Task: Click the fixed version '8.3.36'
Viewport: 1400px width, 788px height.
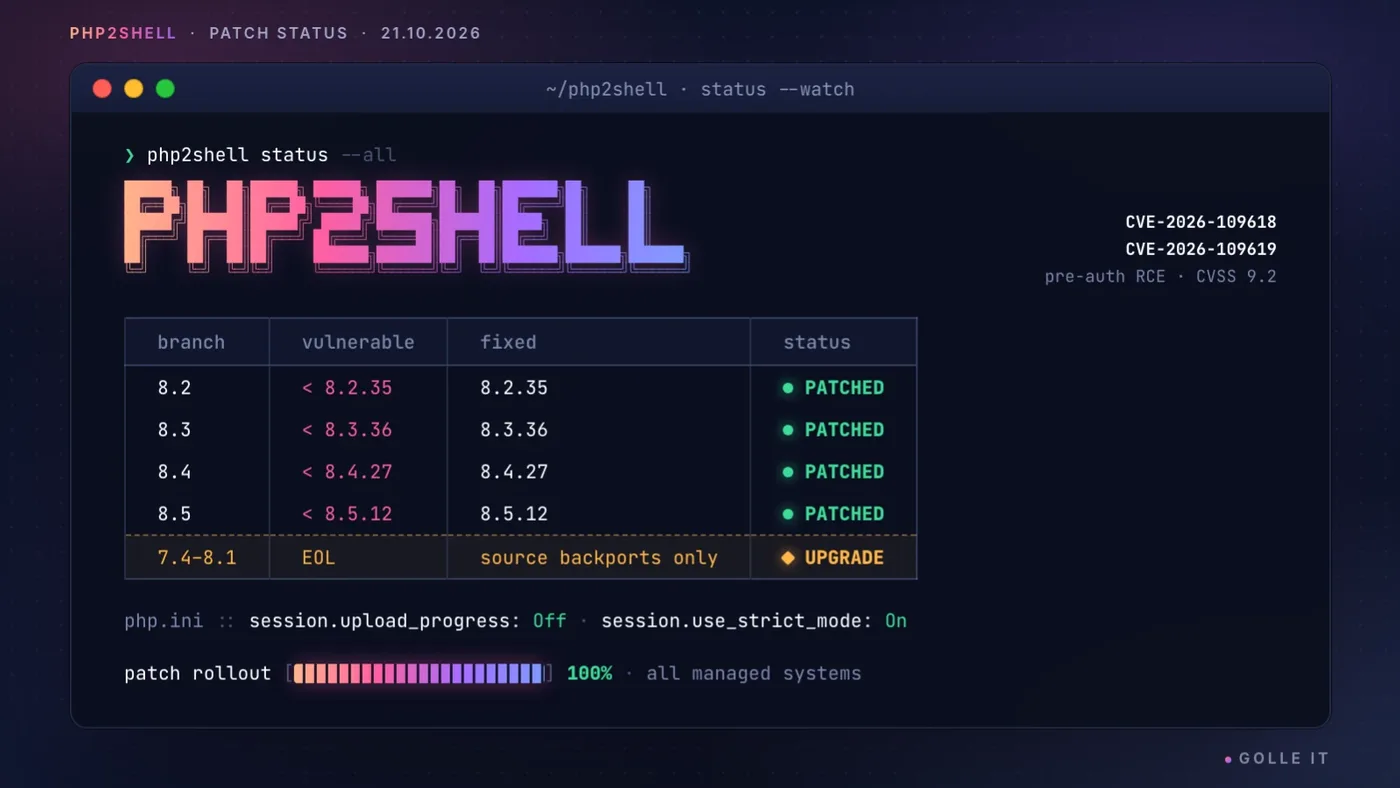Action: tap(514, 430)
